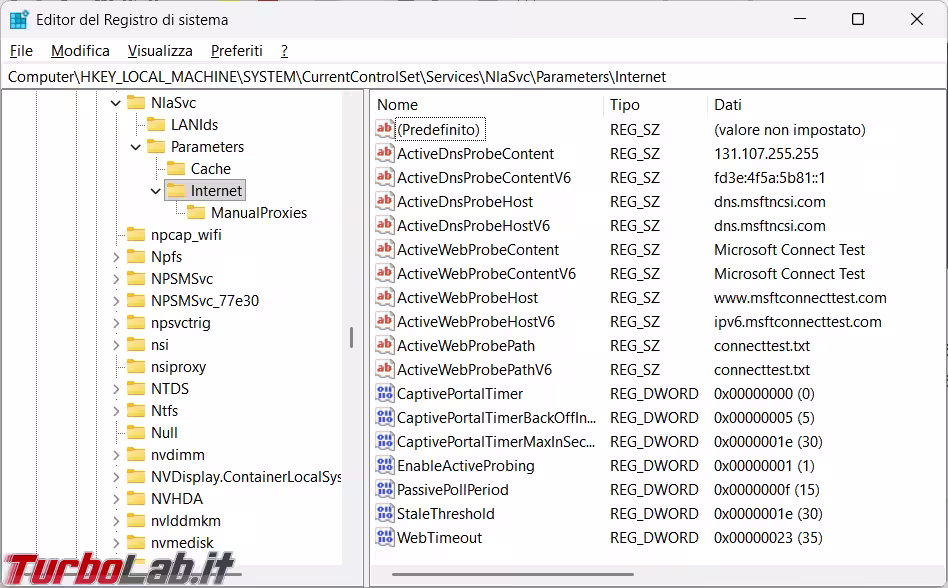The width and height of the screenshot is (948, 588).
Task: Click the values pane horizontal scrollbar
Action: (x=512, y=574)
